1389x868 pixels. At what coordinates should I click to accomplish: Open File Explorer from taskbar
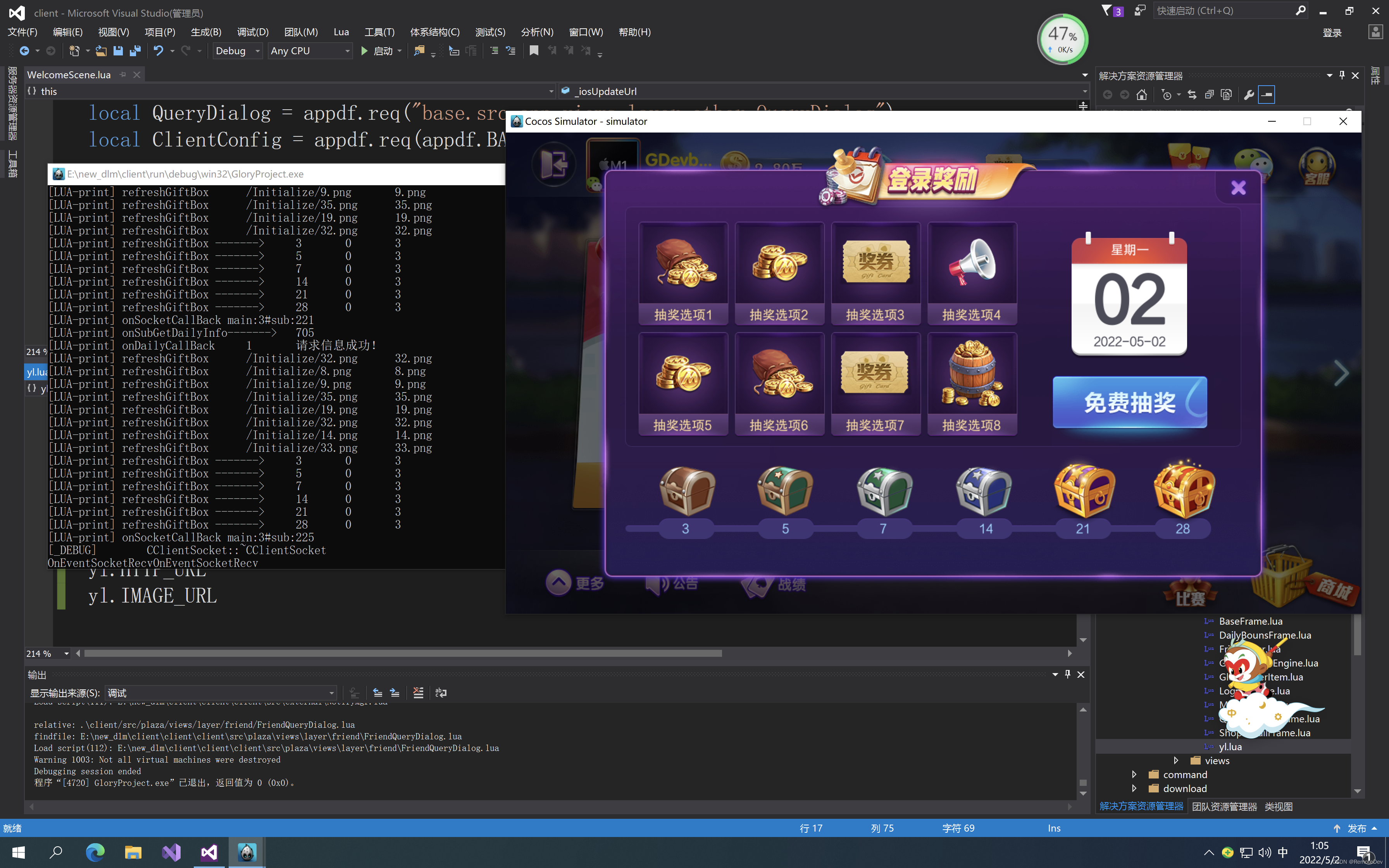pyautogui.click(x=133, y=852)
